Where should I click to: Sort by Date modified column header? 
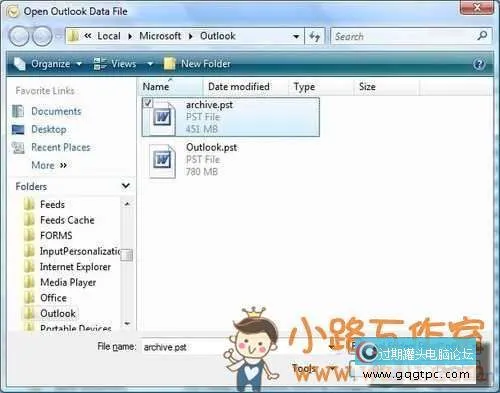[x=245, y=87]
